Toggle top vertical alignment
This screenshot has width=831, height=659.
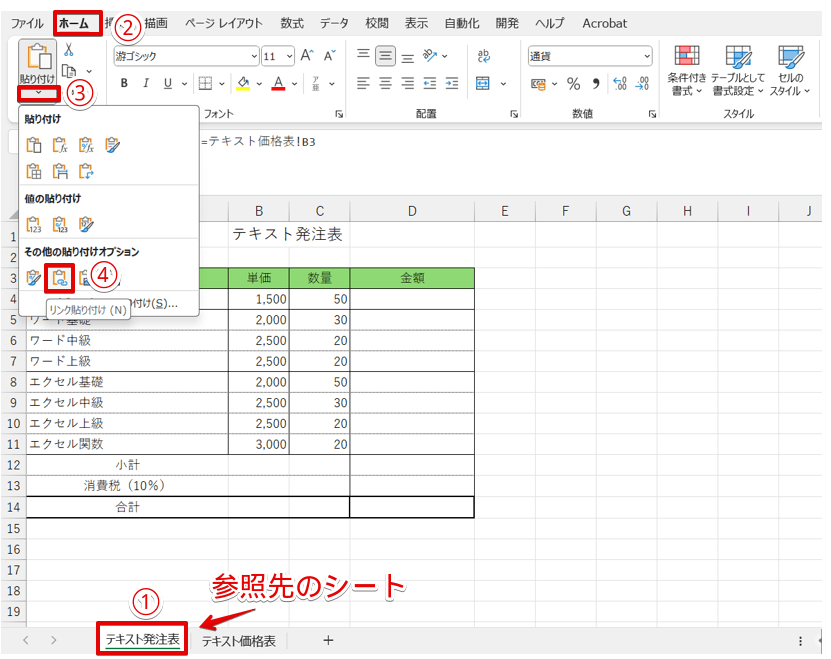click(x=363, y=55)
